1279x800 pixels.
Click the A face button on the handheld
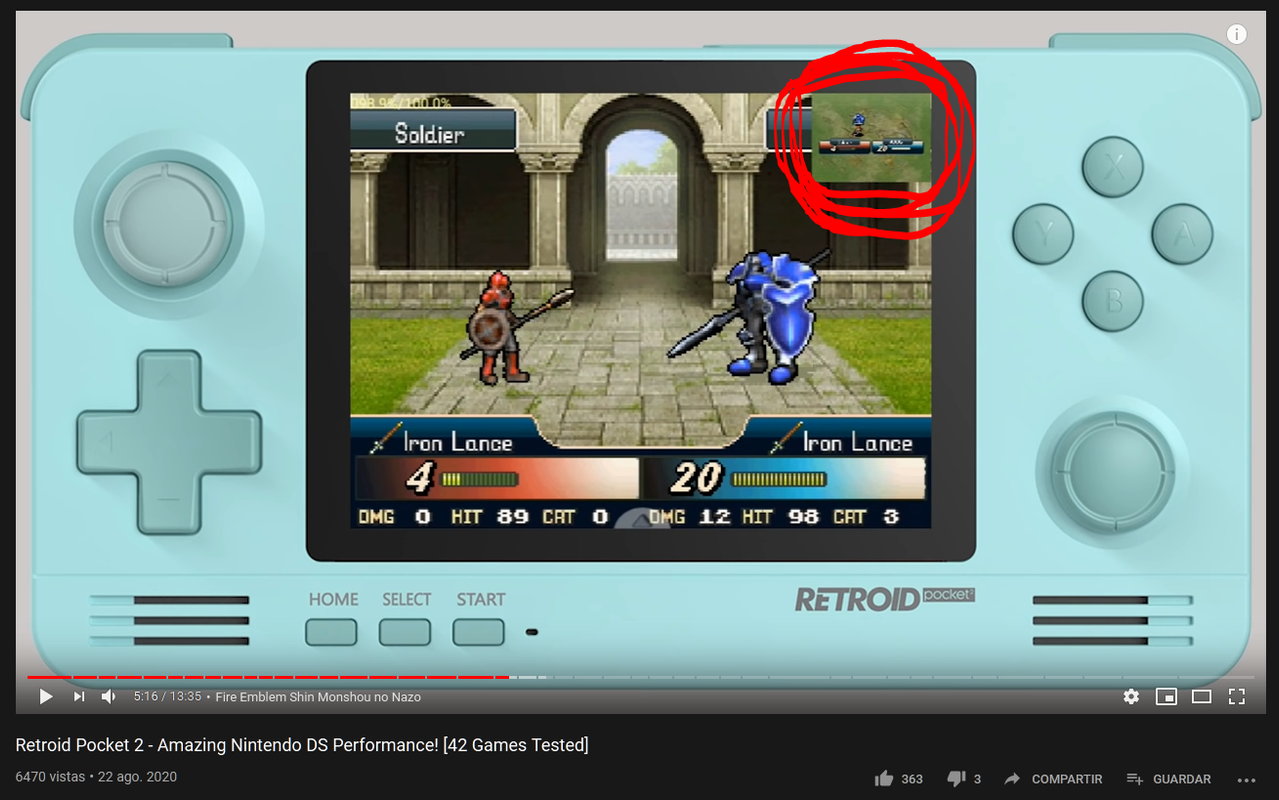click(1182, 234)
